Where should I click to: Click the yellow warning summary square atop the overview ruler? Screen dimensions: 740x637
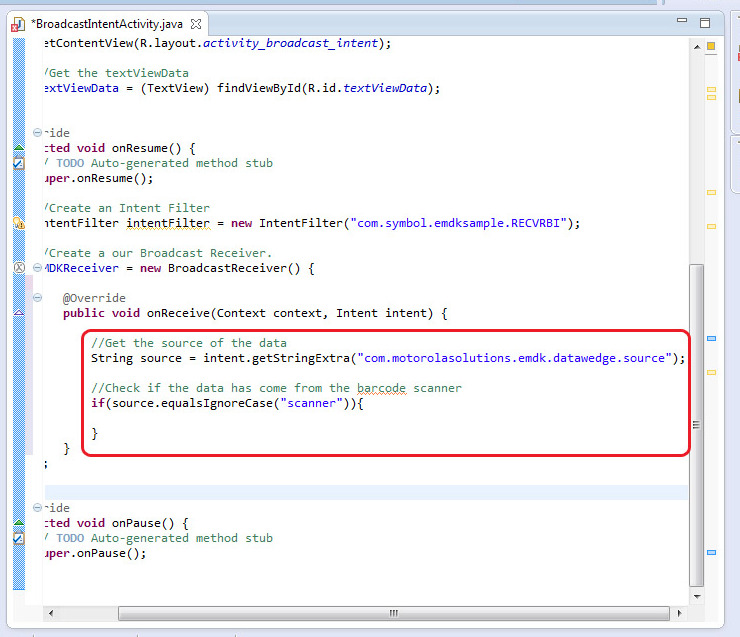pyautogui.click(x=711, y=46)
